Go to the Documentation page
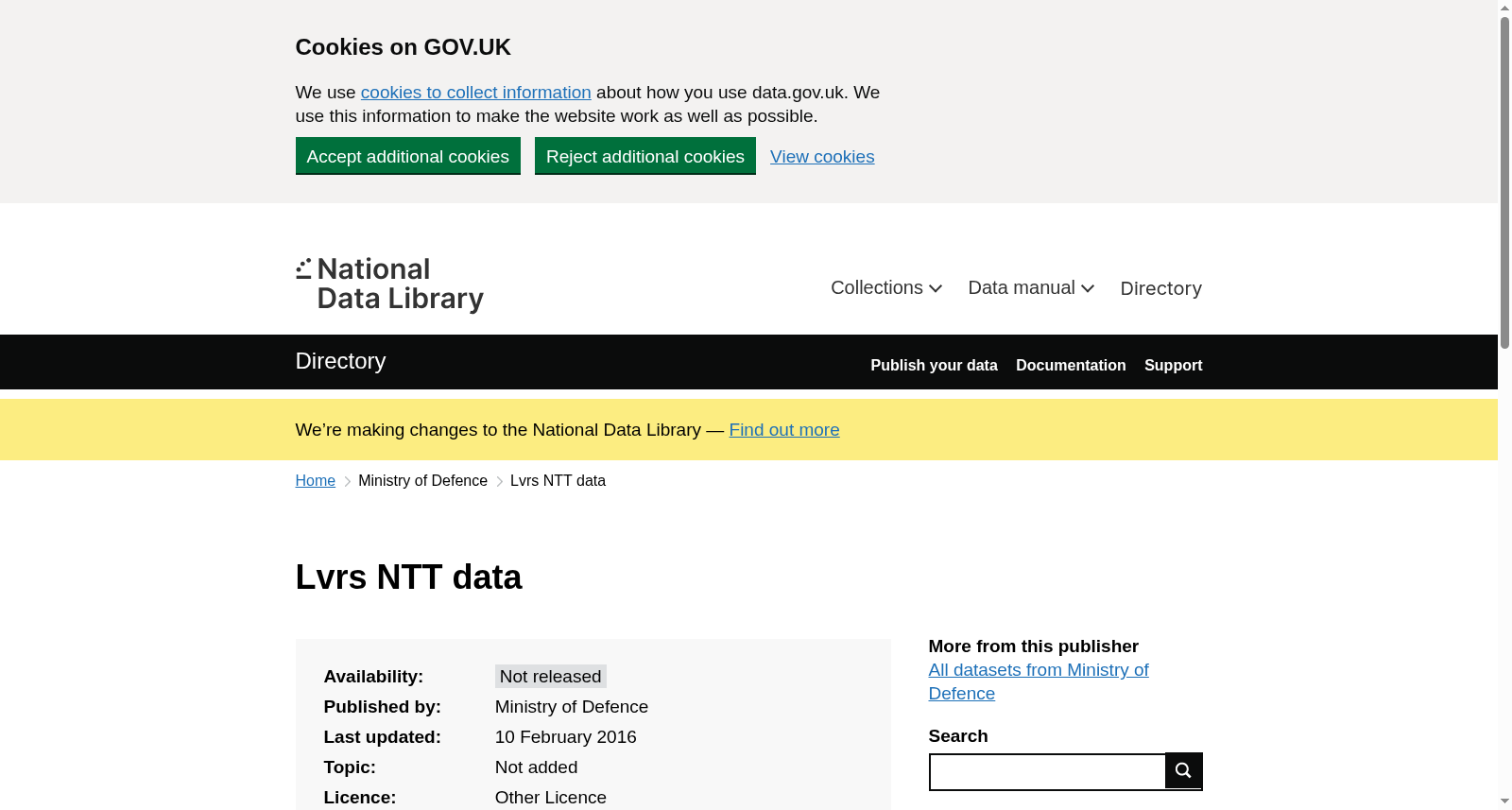 pos(1071,365)
